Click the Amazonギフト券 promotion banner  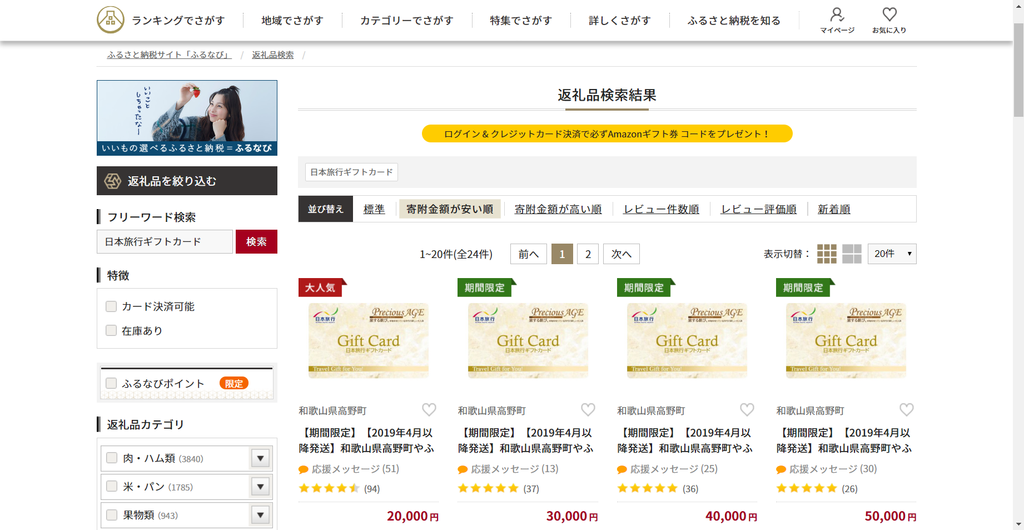[x=607, y=134]
